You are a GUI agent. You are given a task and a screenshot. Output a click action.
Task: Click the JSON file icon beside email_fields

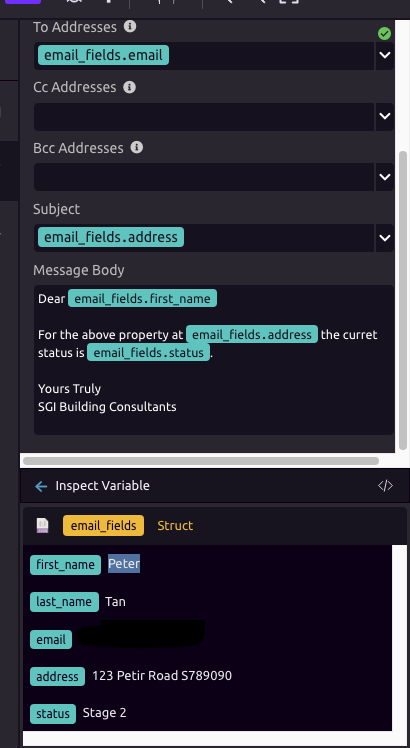coord(42,525)
